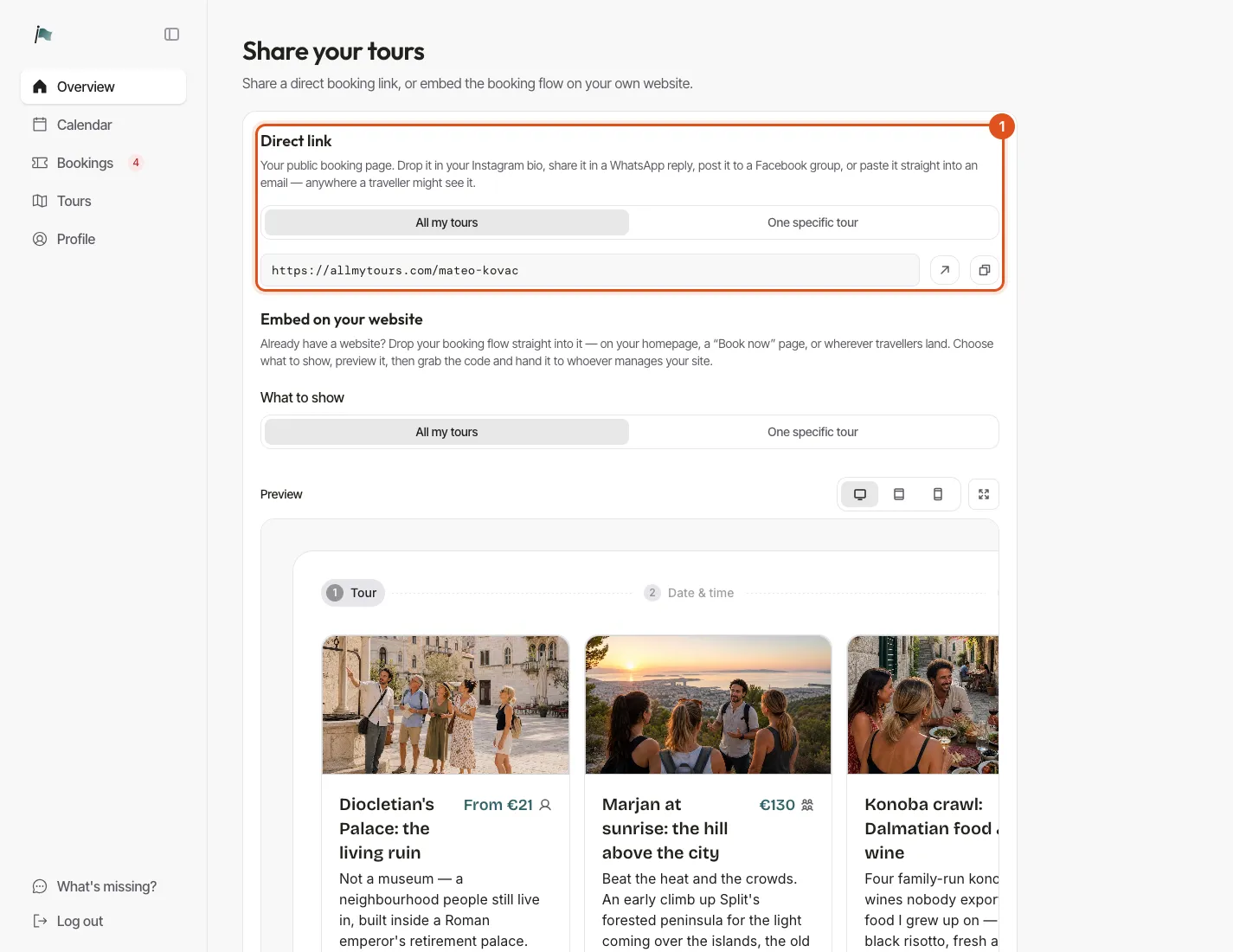The height and width of the screenshot is (952, 1233).
Task: Click the Bookings ticket icon
Action: (40, 163)
